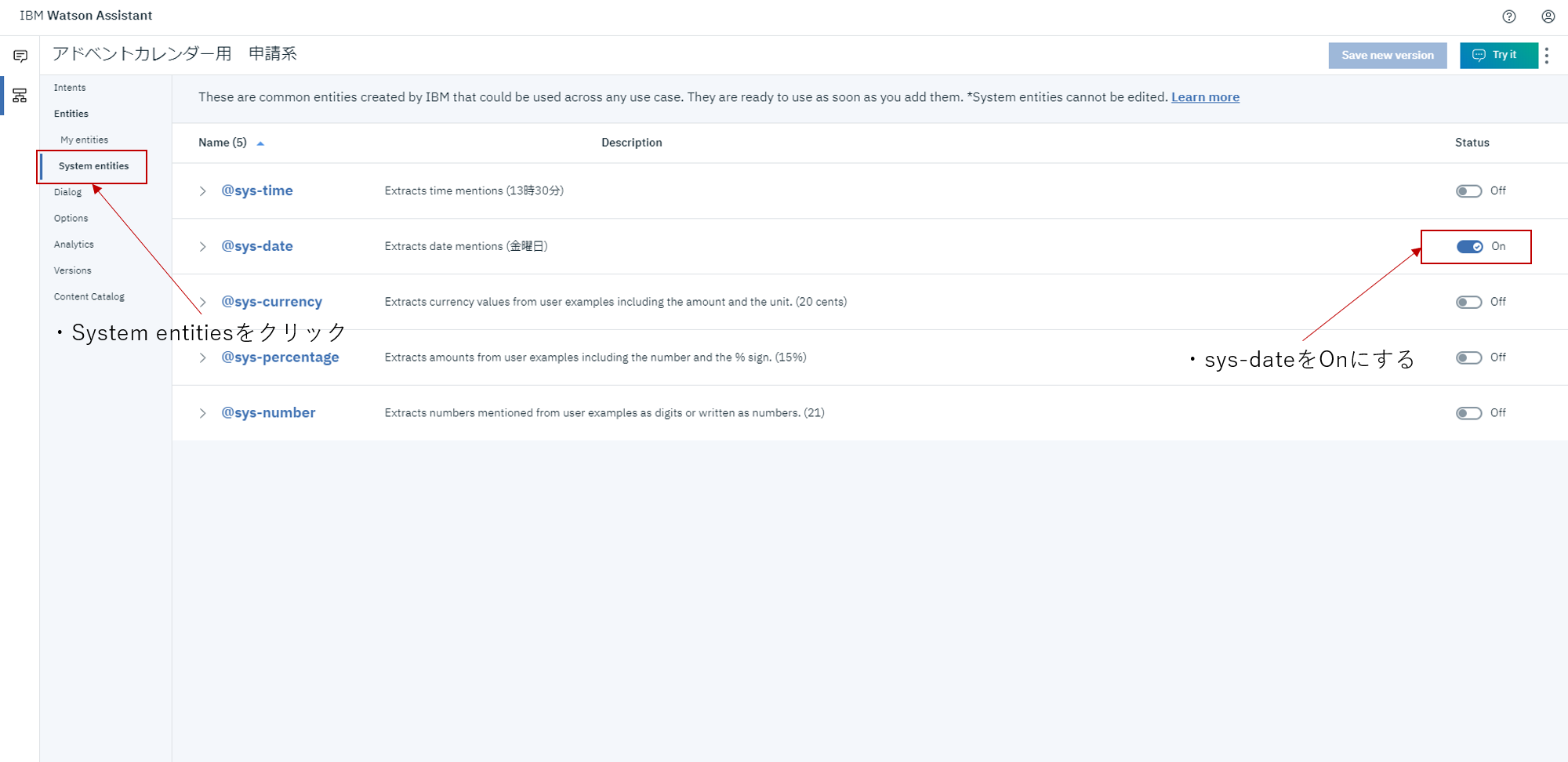Open Dialog in the sidebar
This screenshot has height=762, width=1568.
coord(67,192)
